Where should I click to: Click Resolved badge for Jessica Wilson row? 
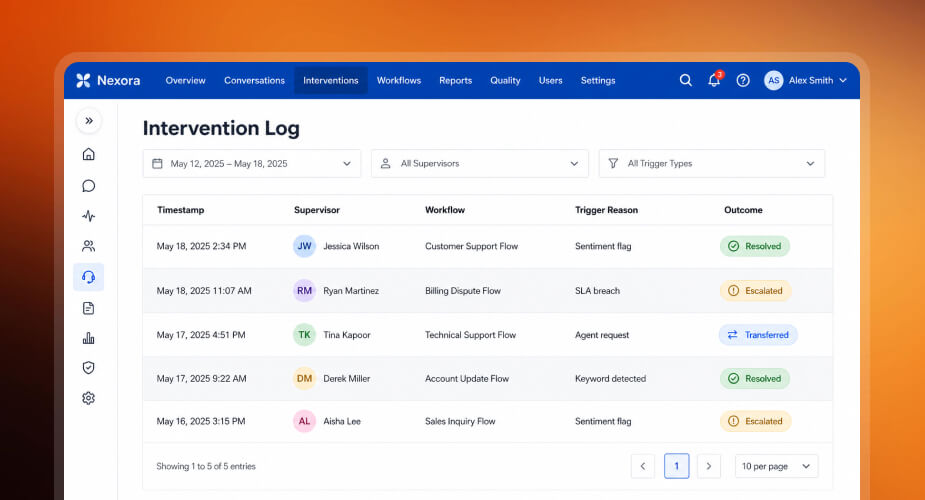755,246
